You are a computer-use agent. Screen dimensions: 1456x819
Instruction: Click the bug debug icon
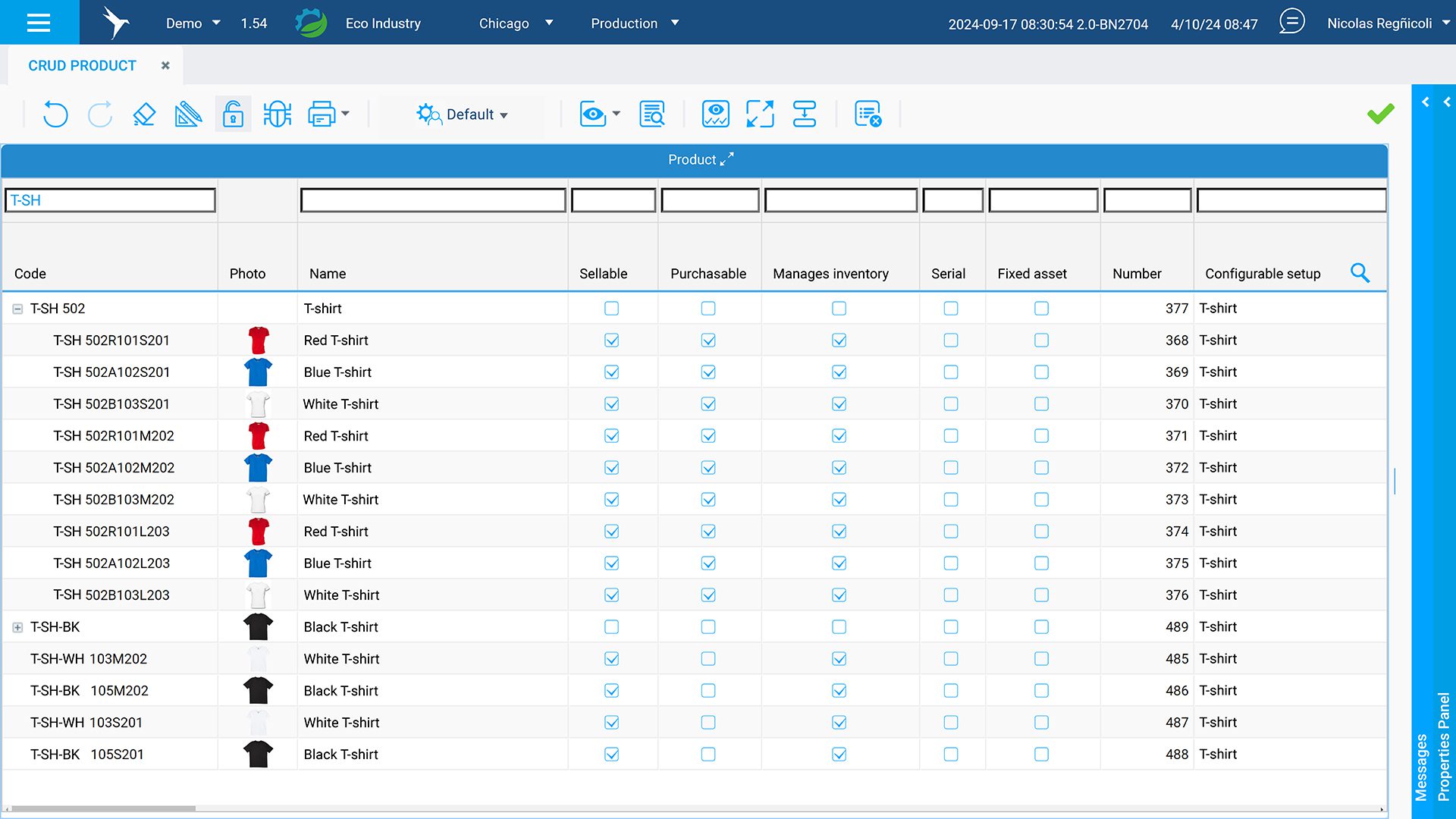pyautogui.click(x=277, y=115)
